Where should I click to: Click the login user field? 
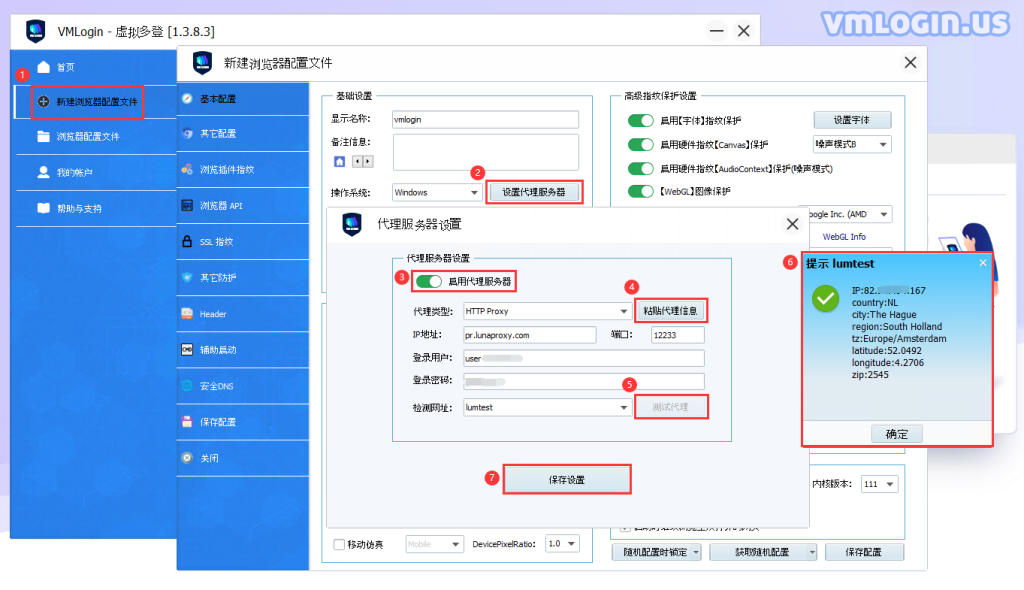point(584,358)
